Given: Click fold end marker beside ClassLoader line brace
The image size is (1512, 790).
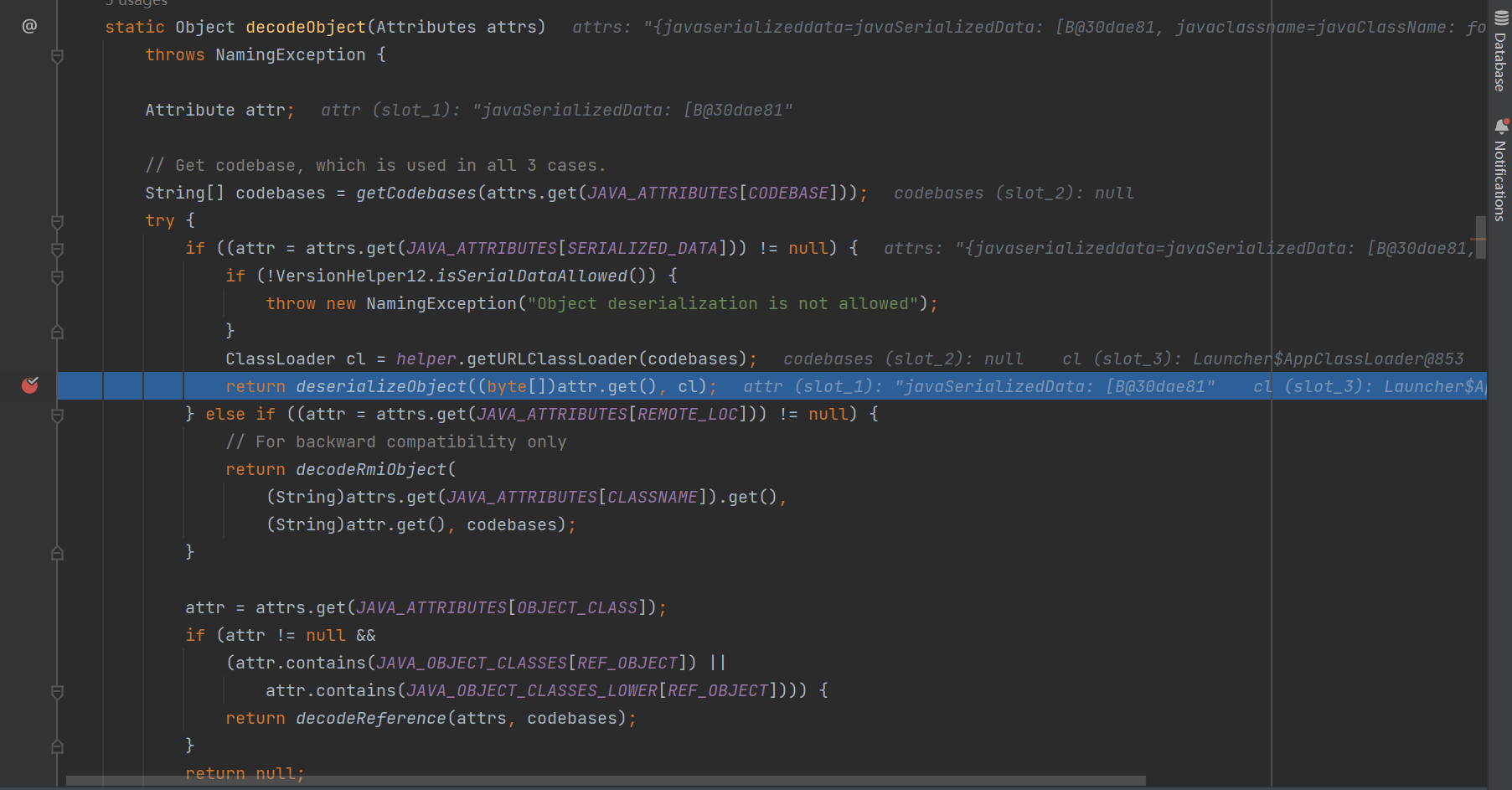Looking at the screenshot, I should coord(57,332).
